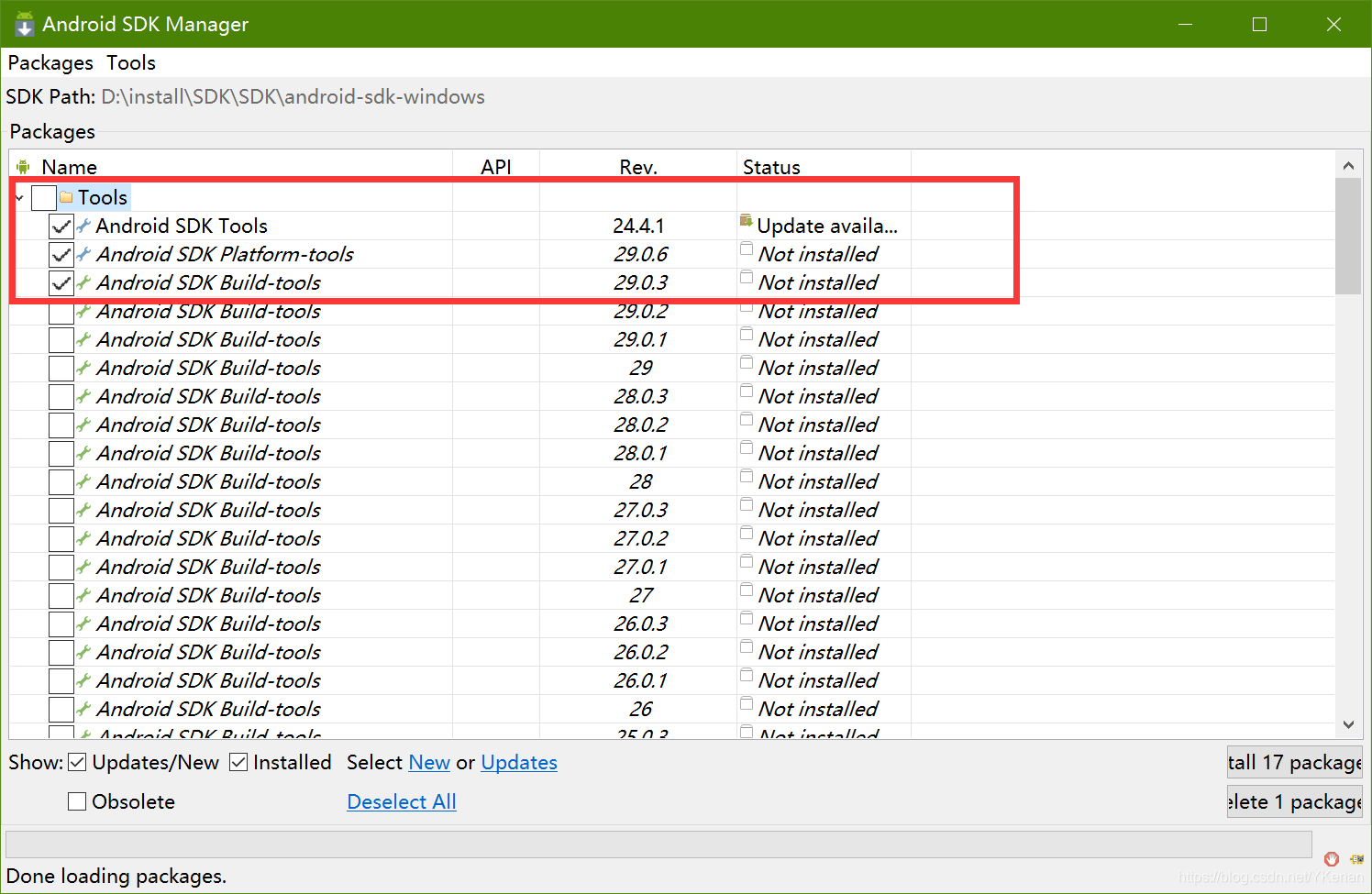
Task: Uncheck Android SDK Platform-tools 29.0.6 checkbox
Action: pyautogui.click(x=61, y=254)
